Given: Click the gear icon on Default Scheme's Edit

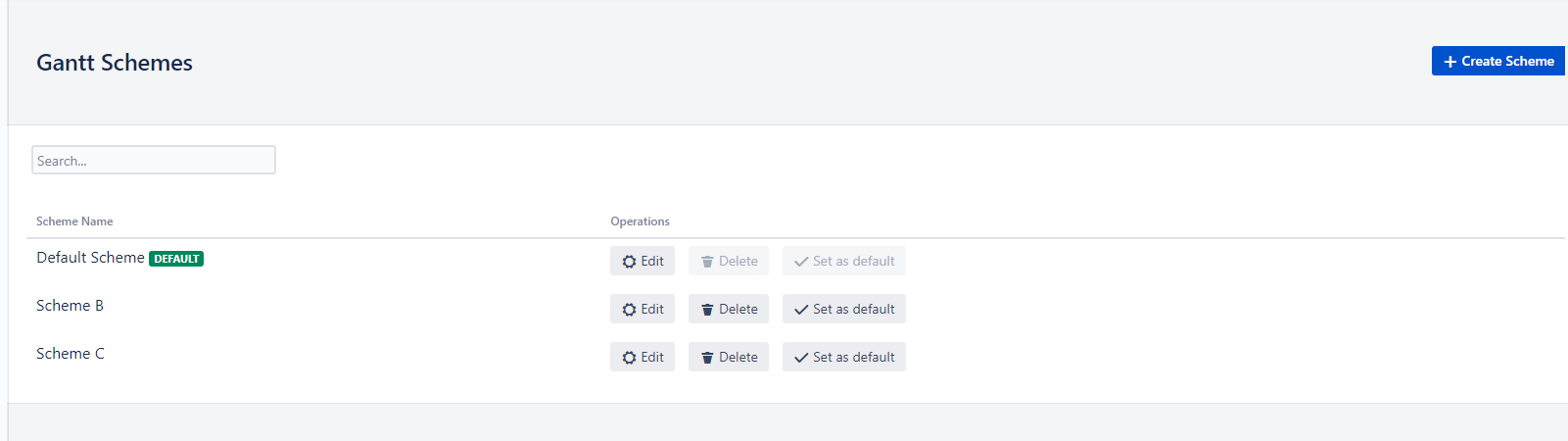Looking at the screenshot, I should (629, 262).
